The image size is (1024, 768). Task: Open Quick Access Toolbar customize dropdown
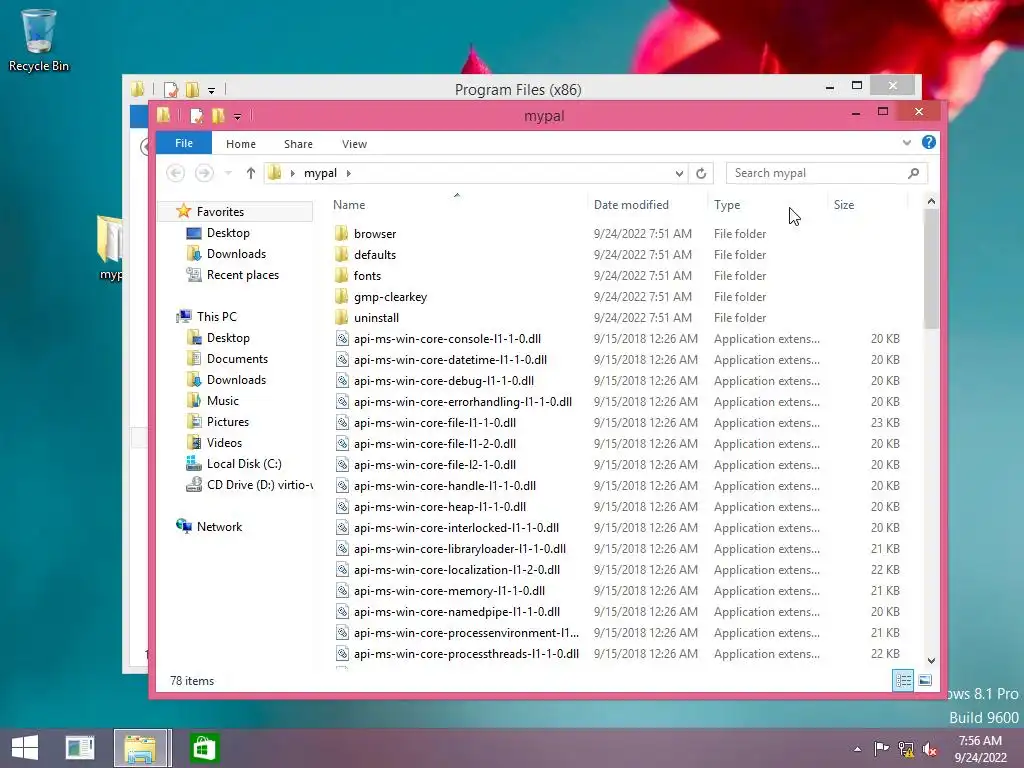(237, 116)
